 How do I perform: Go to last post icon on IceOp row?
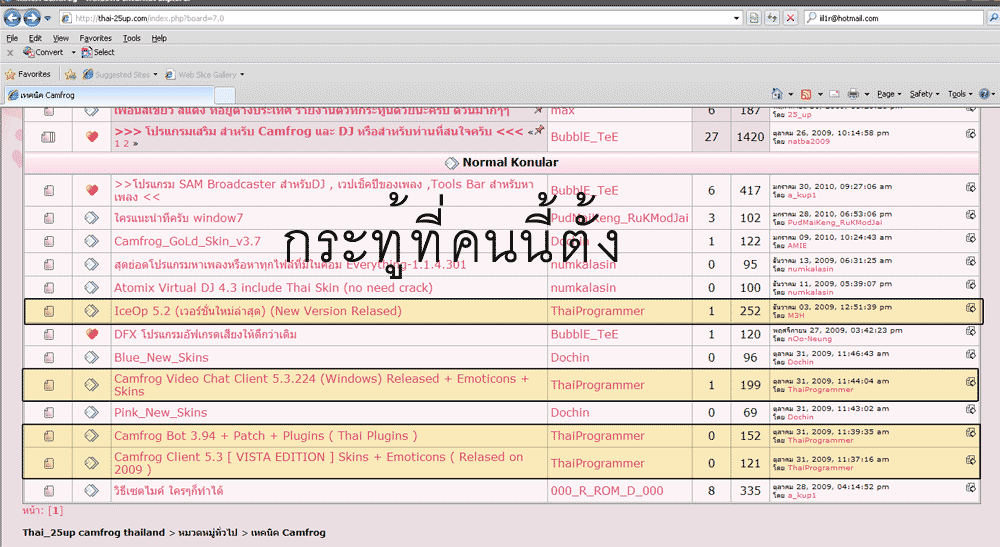coord(971,308)
